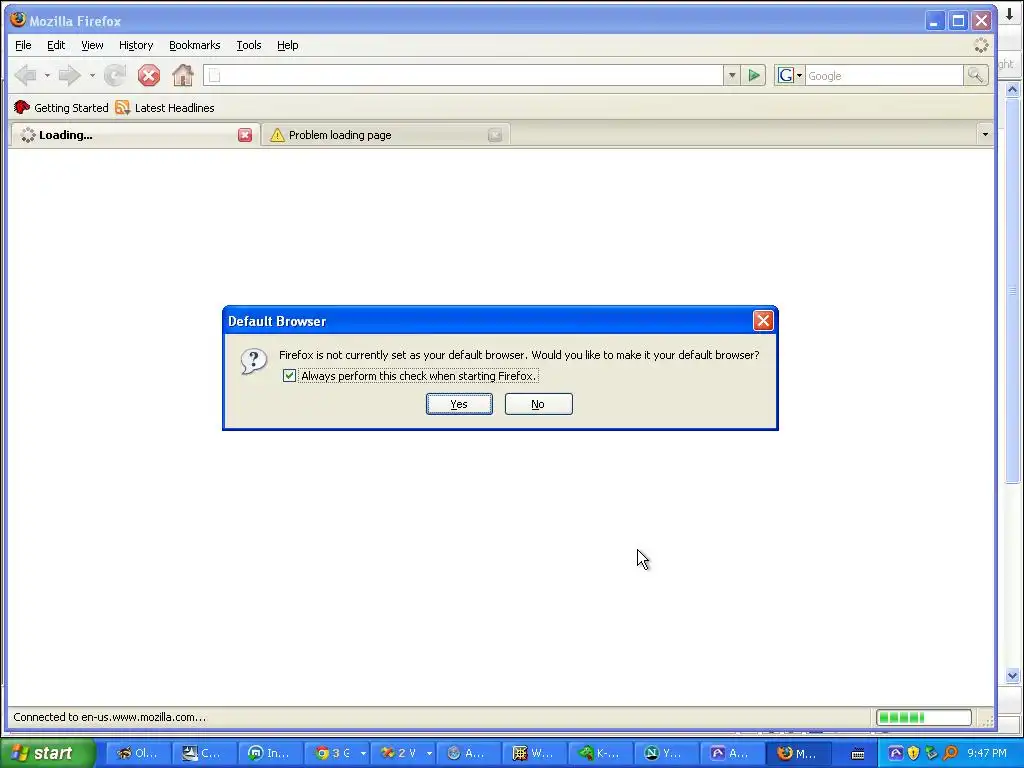Click the Firefox icon in title bar
The image size is (1024, 768).
pyautogui.click(x=18, y=20)
